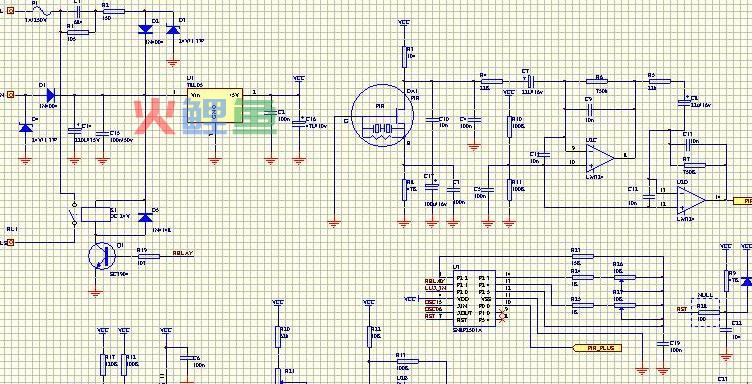Image resolution: width=752 pixels, height=384 pixels.
Task: Click the RELAY net label near R19
Action: (x=183, y=253)
